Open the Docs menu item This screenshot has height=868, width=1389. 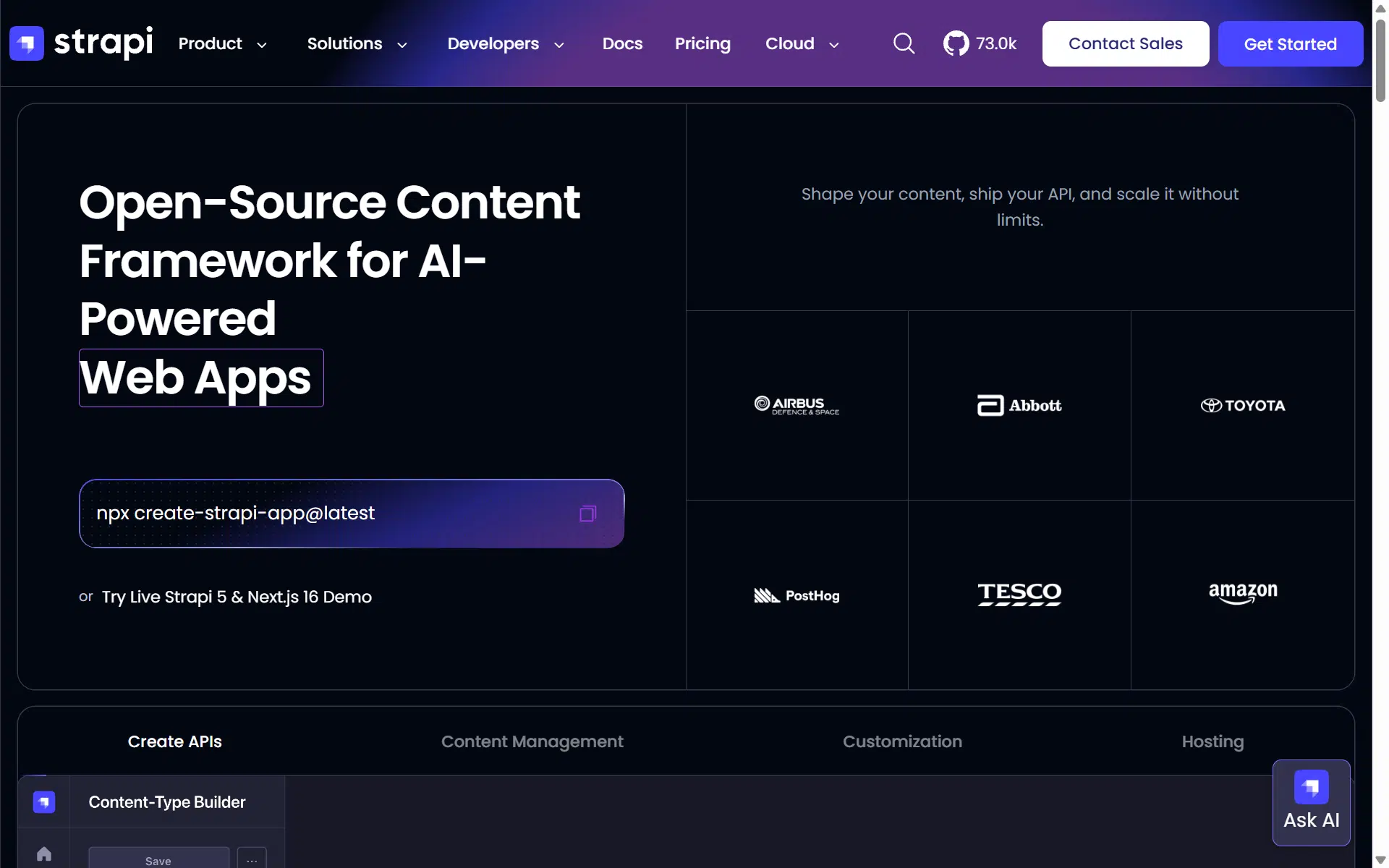tap(622, 43)
